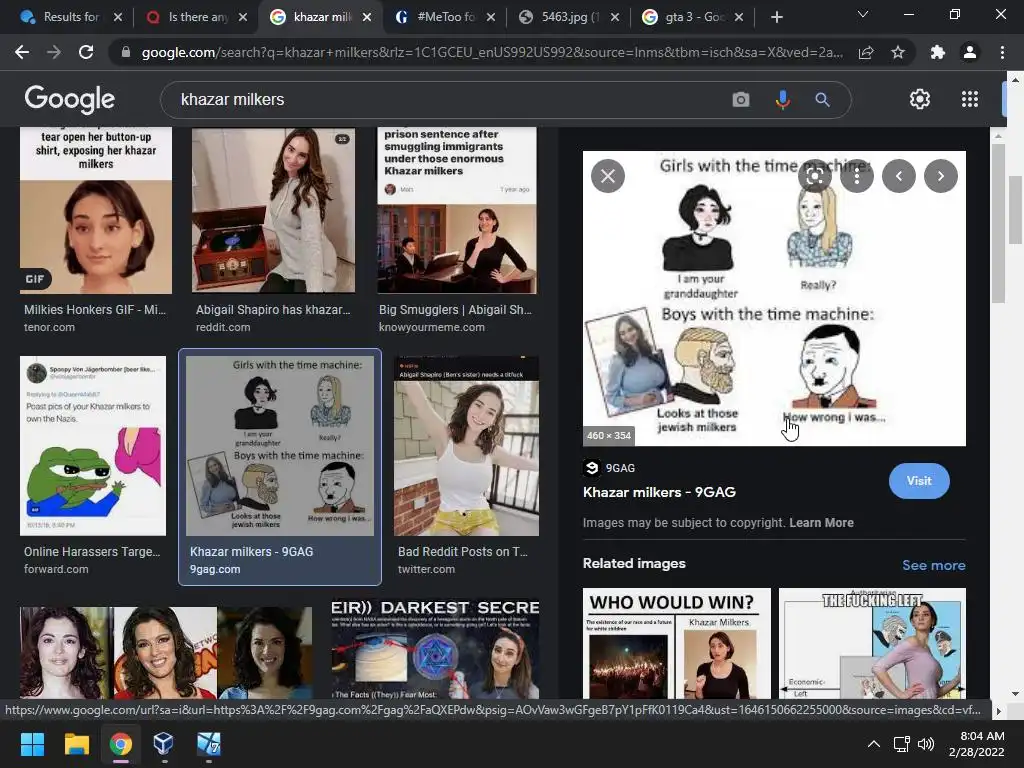Screen dimensions: 1024x768
Task: Search inside image with Lens icon
Action: [x=814, y=176]
